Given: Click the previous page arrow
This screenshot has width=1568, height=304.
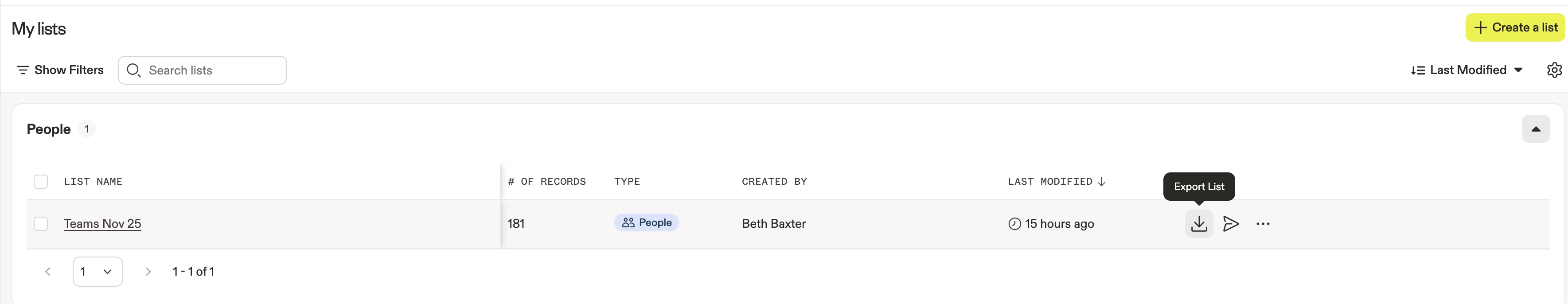Looking at the screenshot, I should [x=48, y=272].
